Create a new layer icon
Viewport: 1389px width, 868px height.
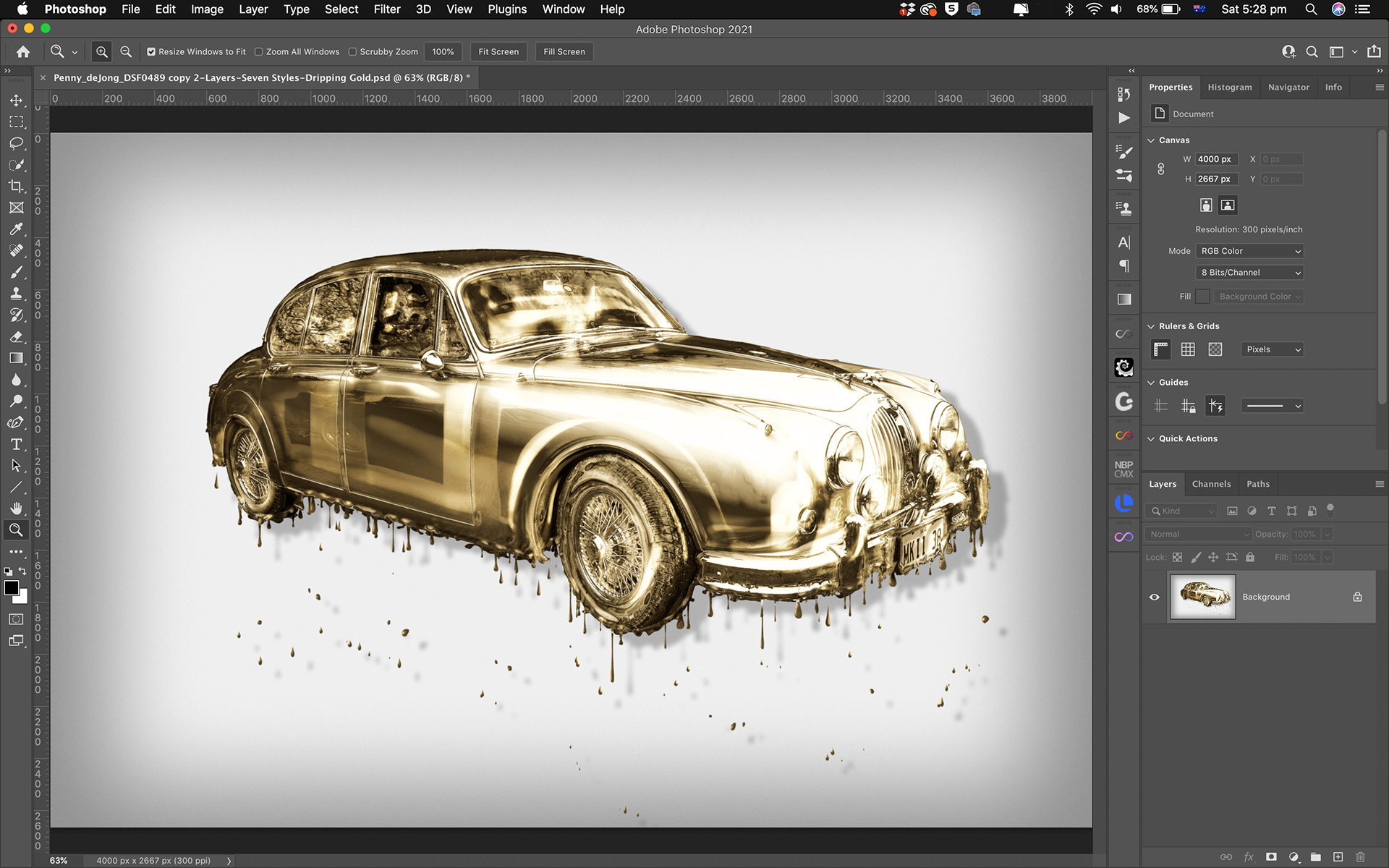tap(1338, 856)
